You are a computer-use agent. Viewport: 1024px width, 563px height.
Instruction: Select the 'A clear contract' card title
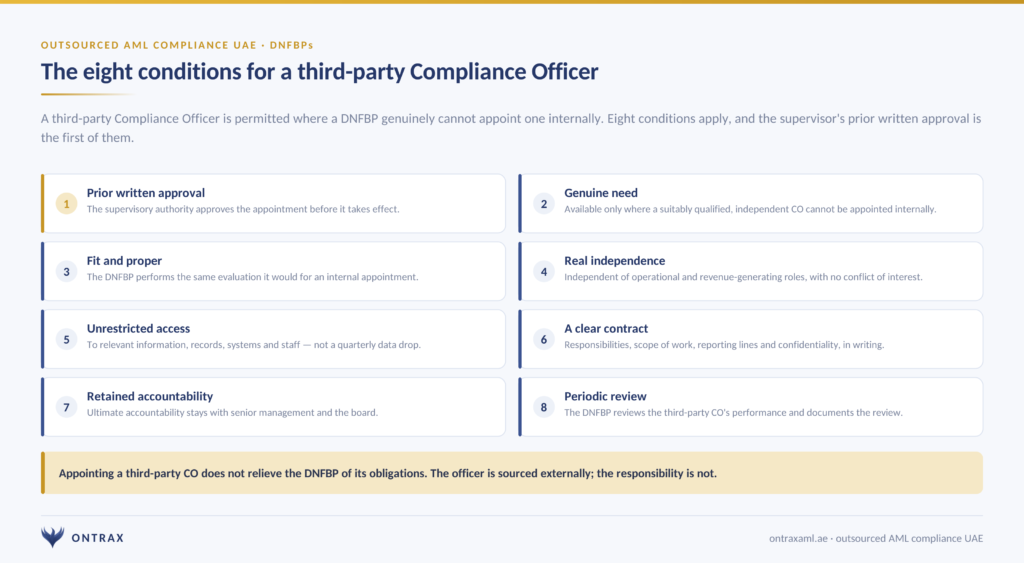[x=606, y=329]
